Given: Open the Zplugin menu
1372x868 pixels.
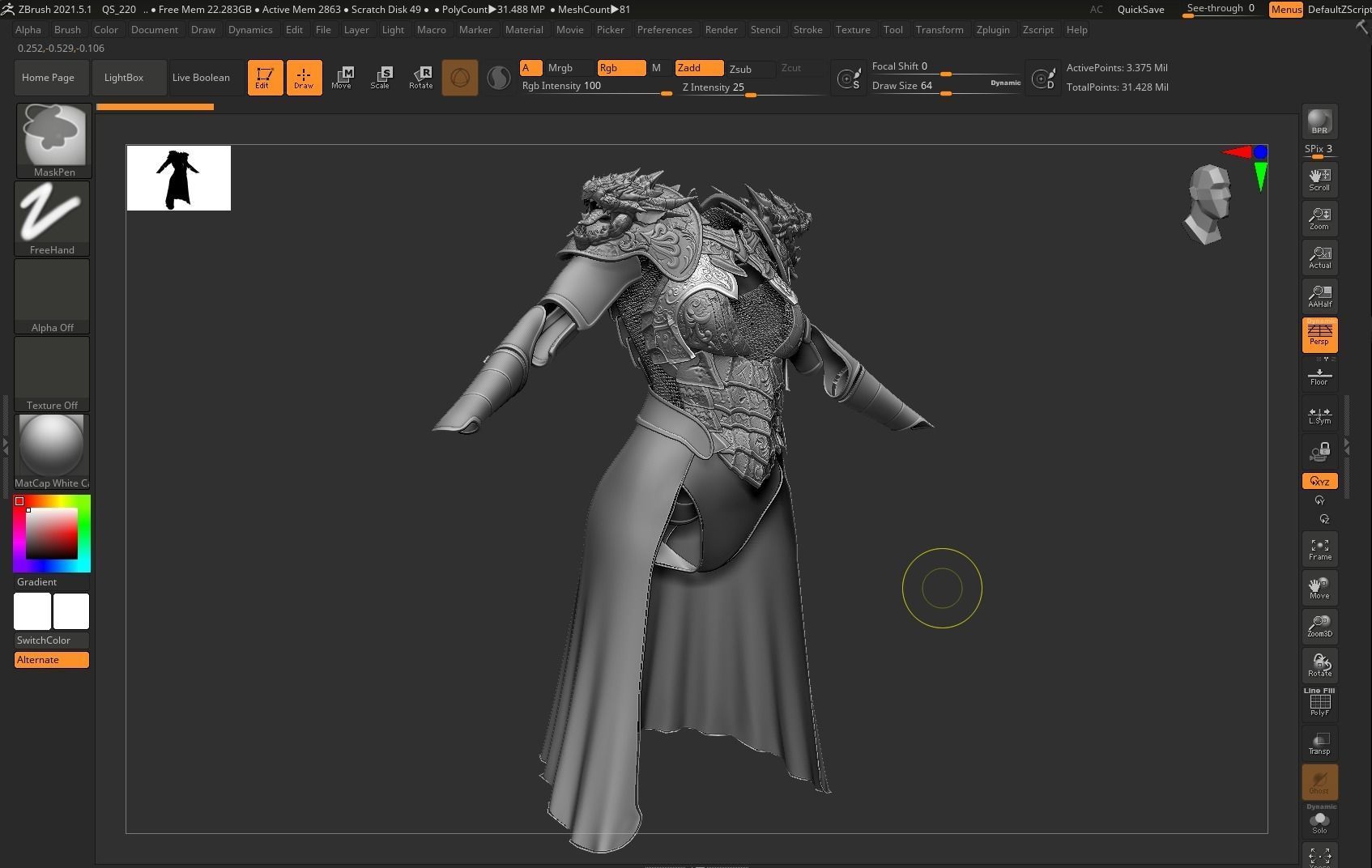Looking at the screenshot, I should [x=993, y=29].
